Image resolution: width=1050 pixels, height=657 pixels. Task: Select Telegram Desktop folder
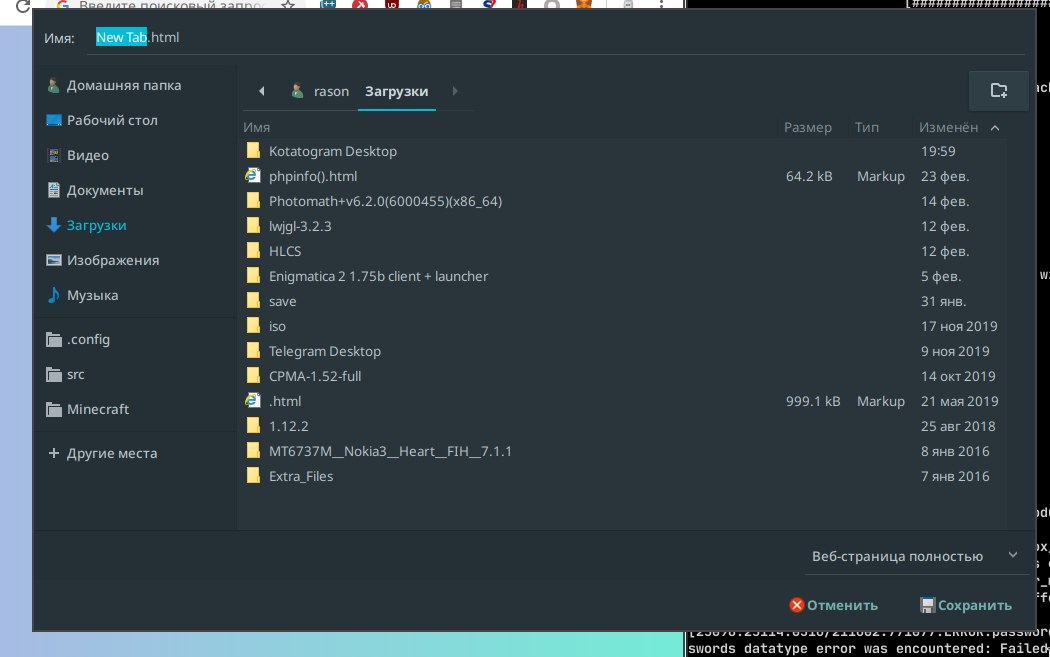coord(623,351)
